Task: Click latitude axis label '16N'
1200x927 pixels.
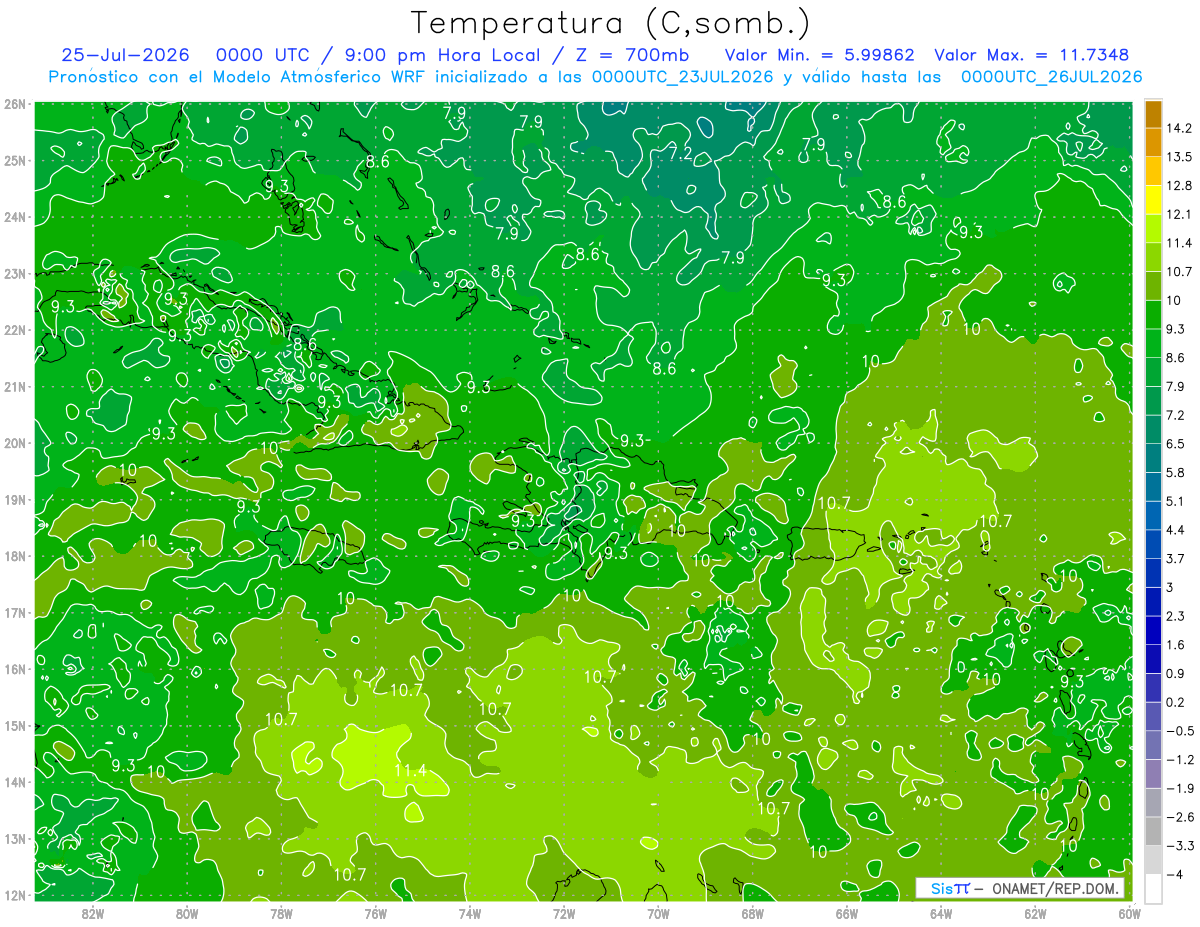Action: (14, 669)
